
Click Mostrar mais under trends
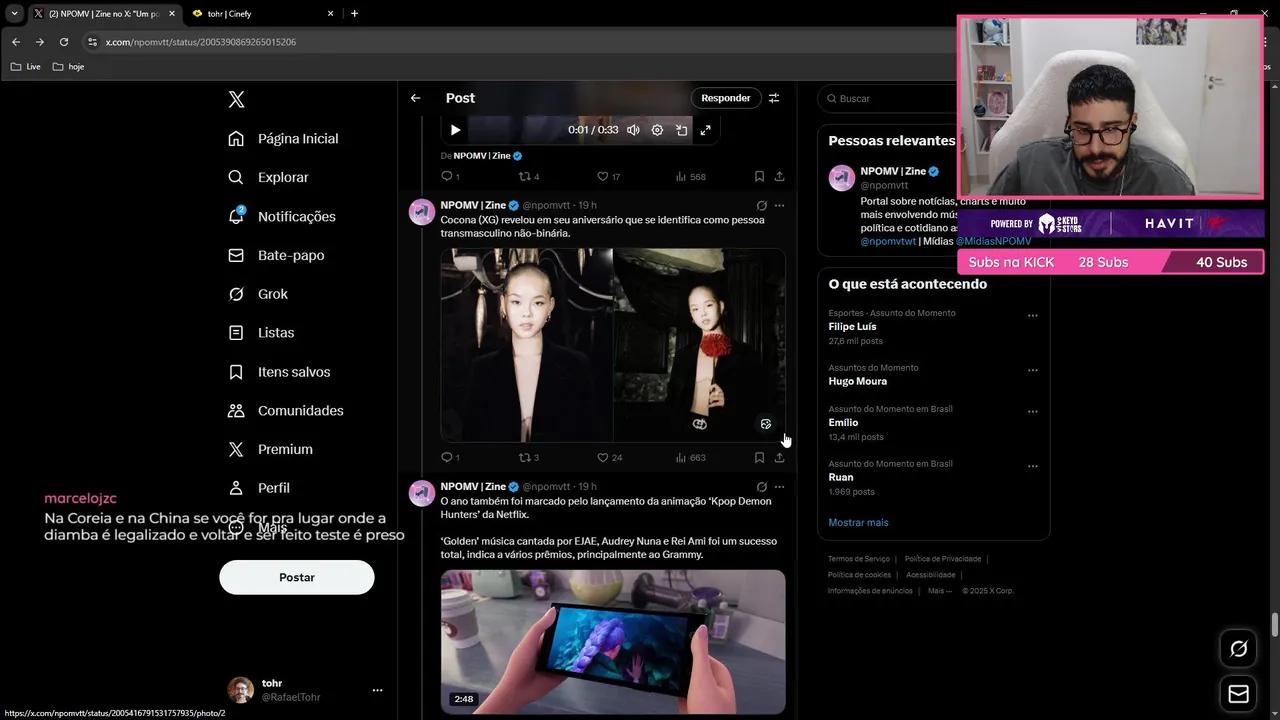(858, 522)
